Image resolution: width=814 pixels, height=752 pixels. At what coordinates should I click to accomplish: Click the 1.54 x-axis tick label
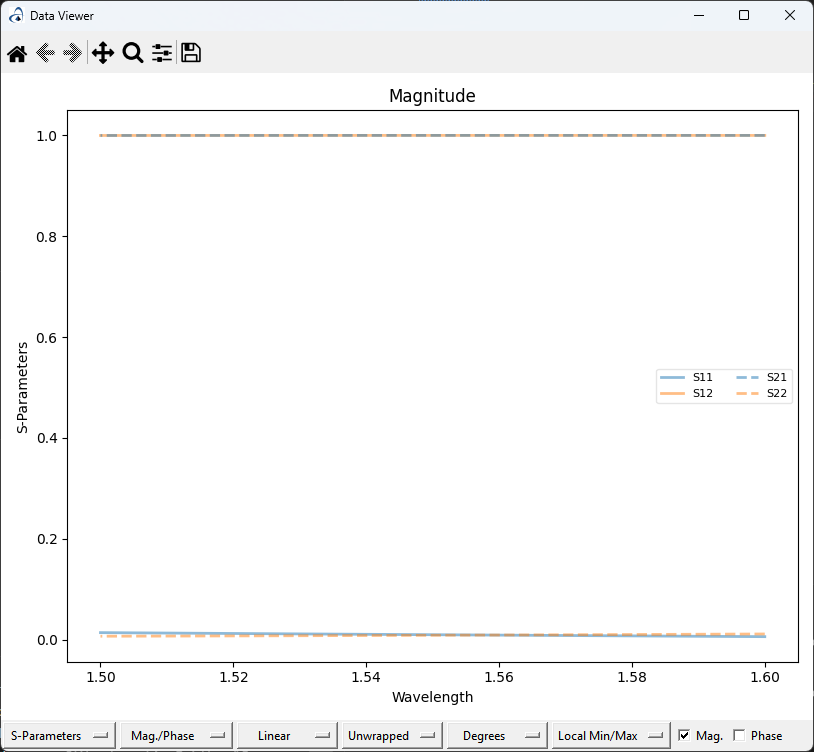click(x=366, y=677)
